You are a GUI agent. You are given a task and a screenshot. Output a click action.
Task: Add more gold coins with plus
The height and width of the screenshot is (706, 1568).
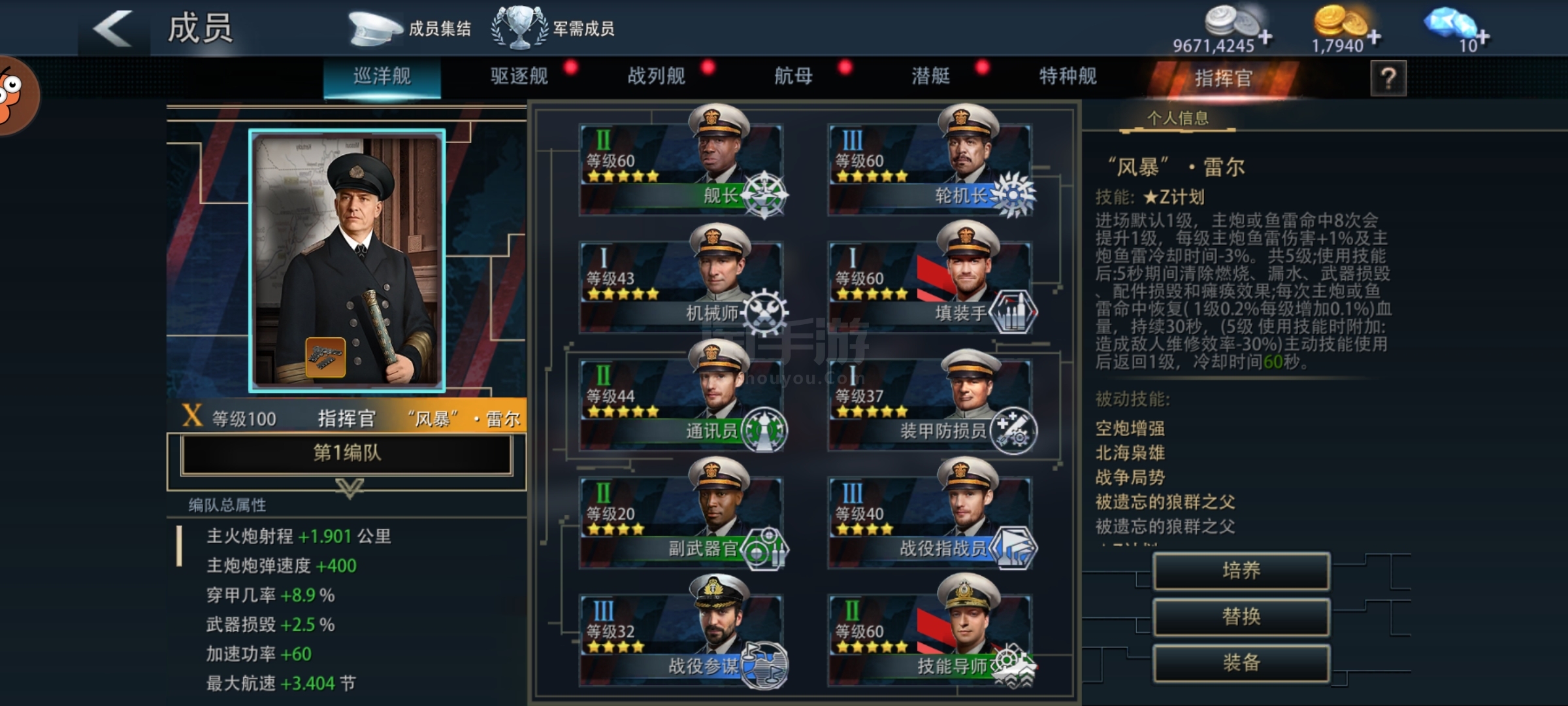[x=1374, y=37]
